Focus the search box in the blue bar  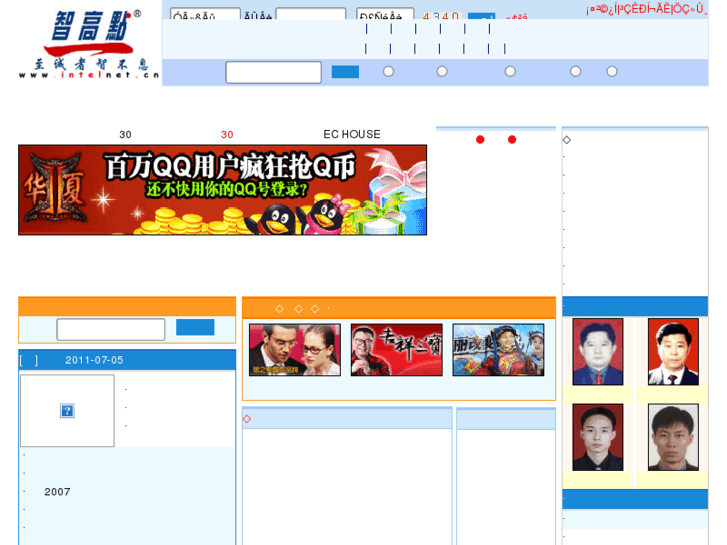pyautogui.click(x=274, y=72)
